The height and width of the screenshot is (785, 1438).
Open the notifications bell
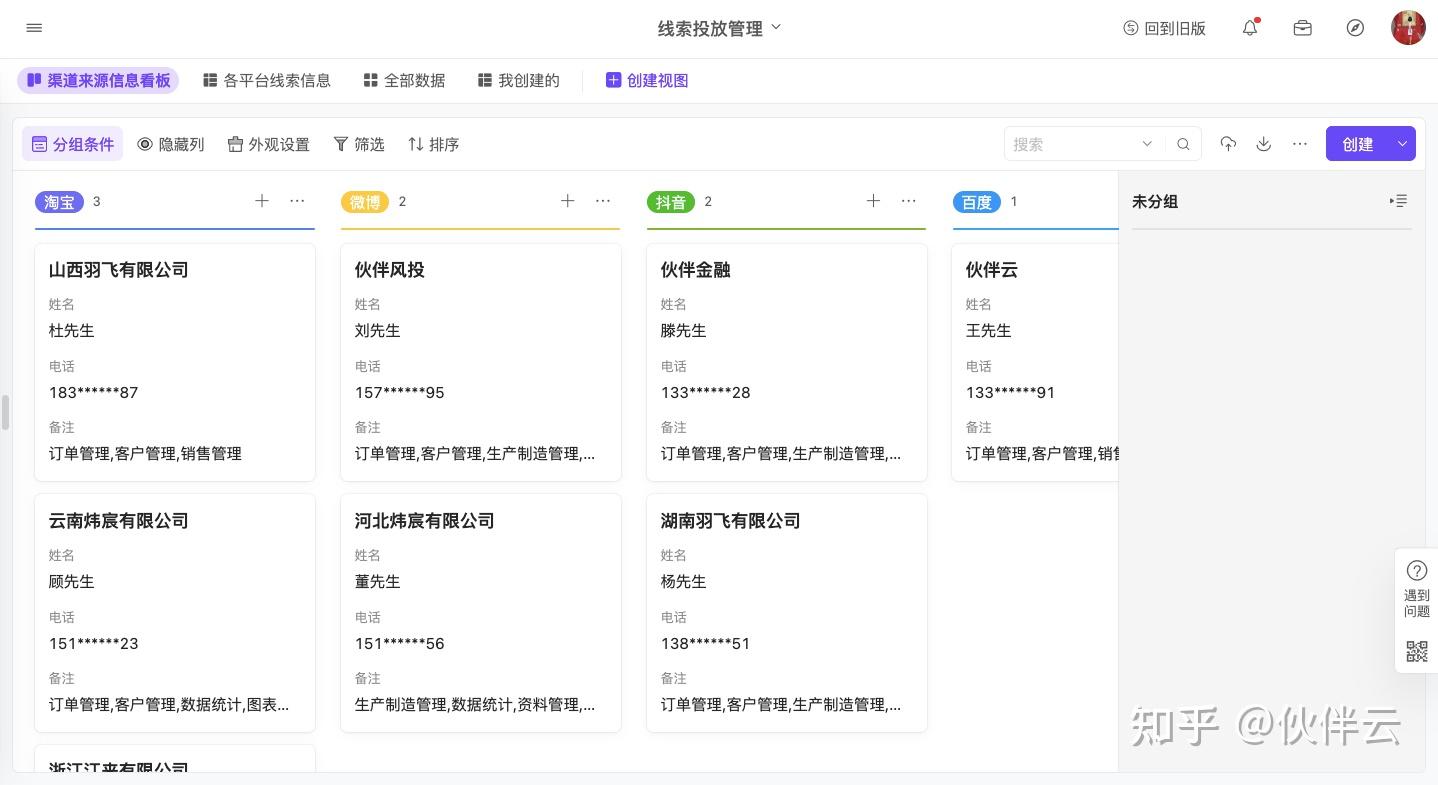[1250, 28]
